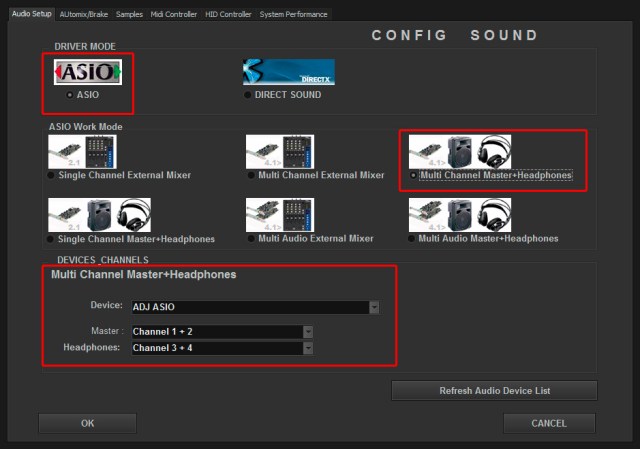Click the Multi Audio External Mixer image

(x=280, y=215)
